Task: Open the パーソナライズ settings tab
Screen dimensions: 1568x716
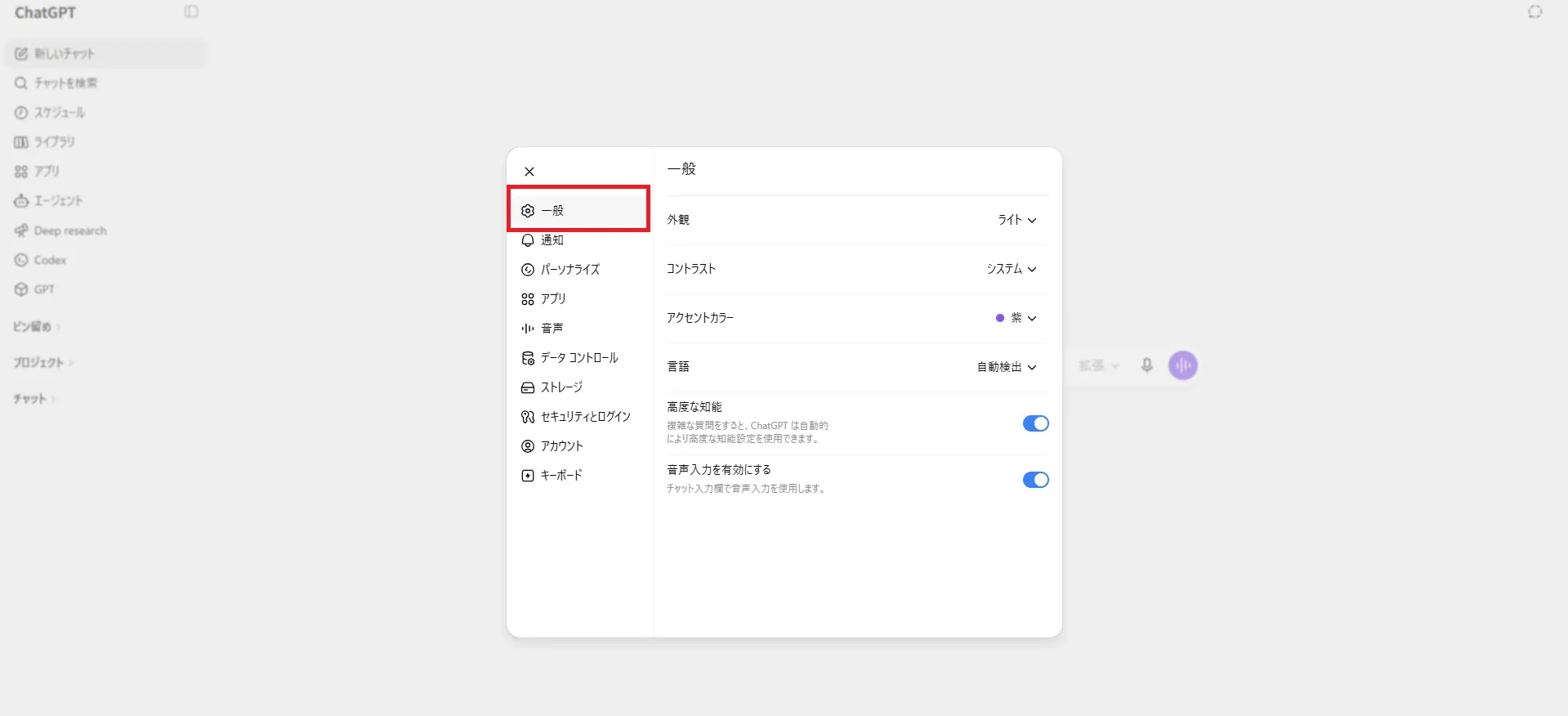Action: 579,270
